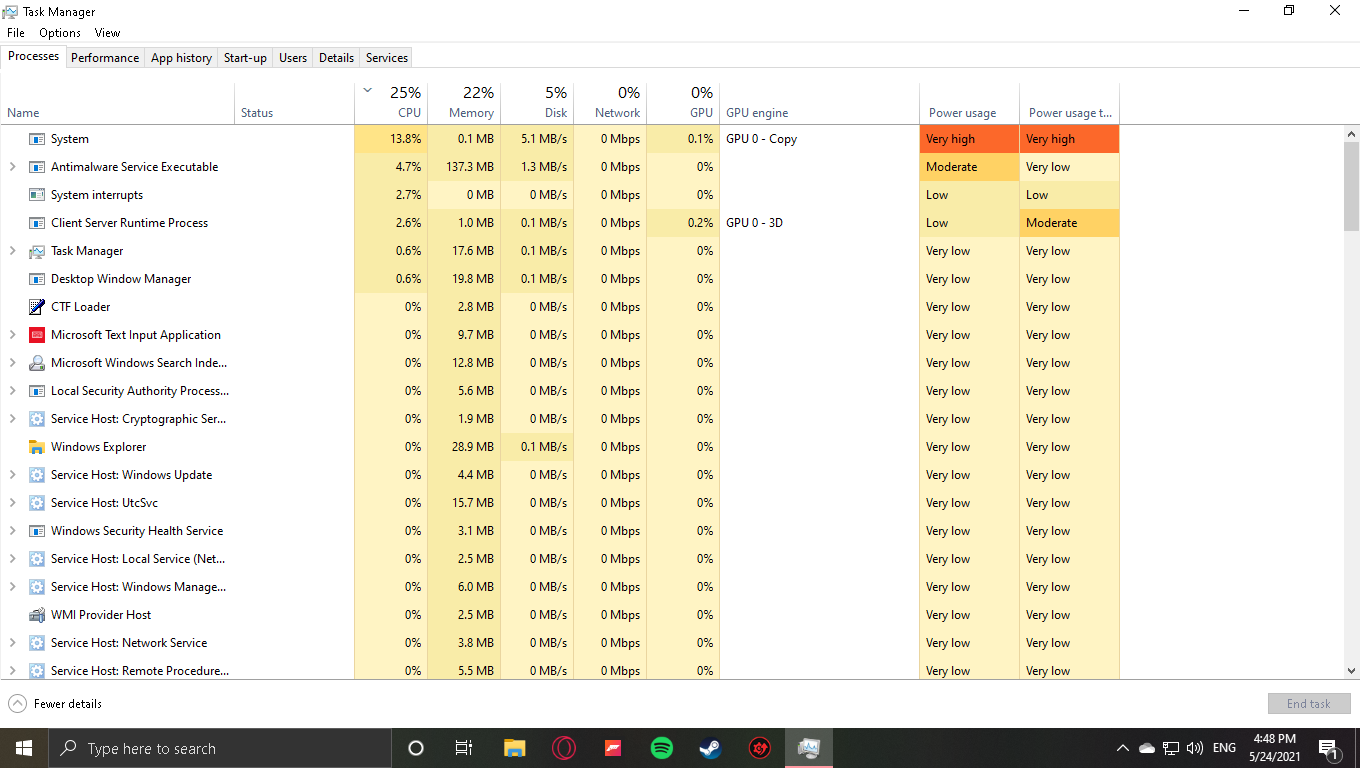The height and width of the screenshot is (768, 1360).
Task: Click the Task Manager process icon
Action: pyautogui.click(x=37, y=251)
